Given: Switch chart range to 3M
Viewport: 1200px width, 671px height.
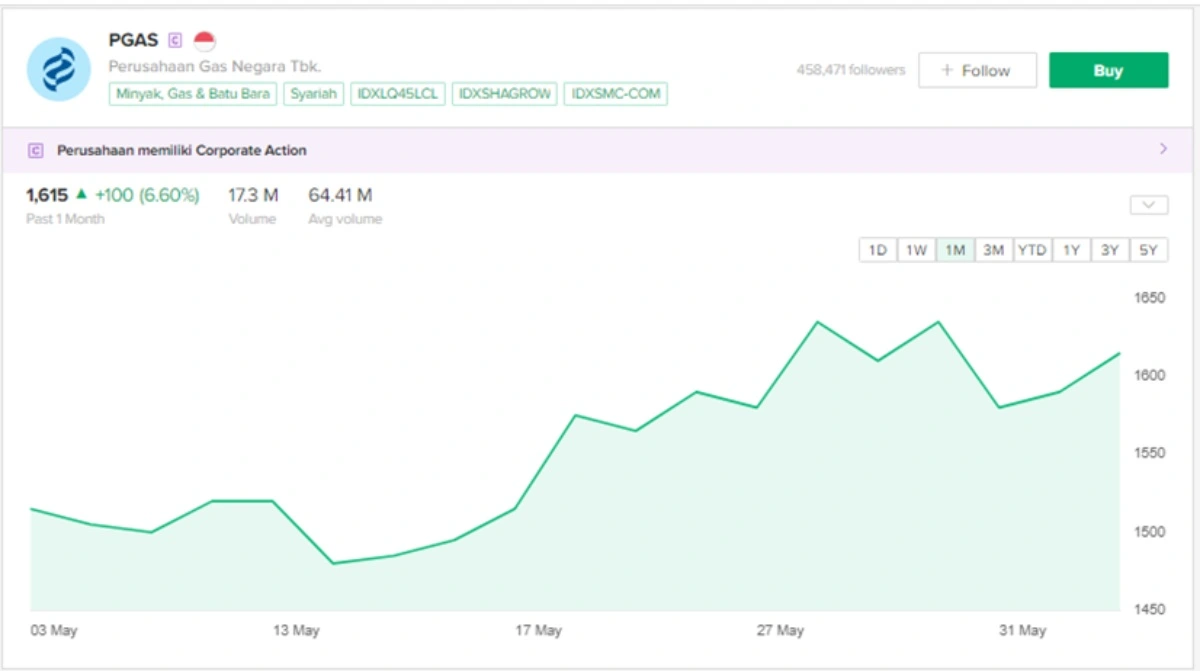Looking at the screenshot, I should coord(993,251).
